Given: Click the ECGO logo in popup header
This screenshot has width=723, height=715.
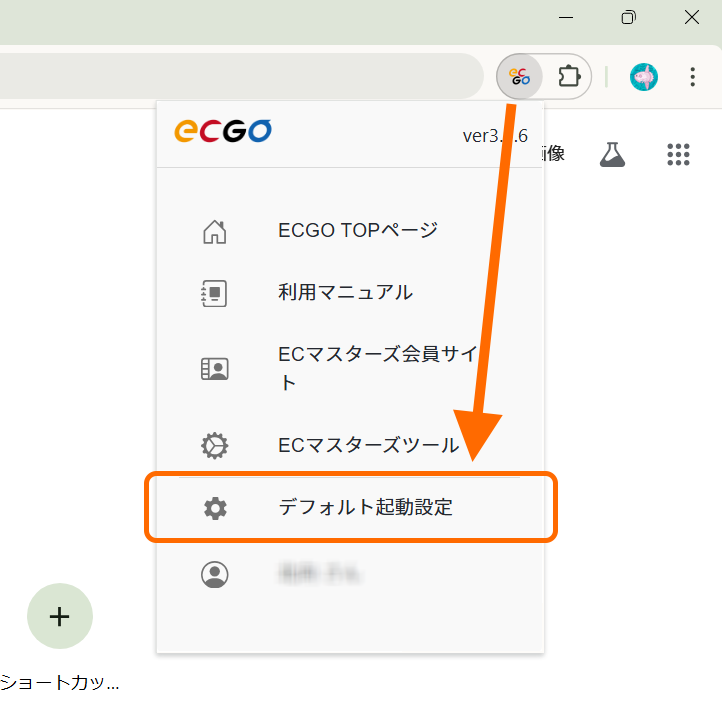Looking at the screenshot, I should [x=222, y=132].
